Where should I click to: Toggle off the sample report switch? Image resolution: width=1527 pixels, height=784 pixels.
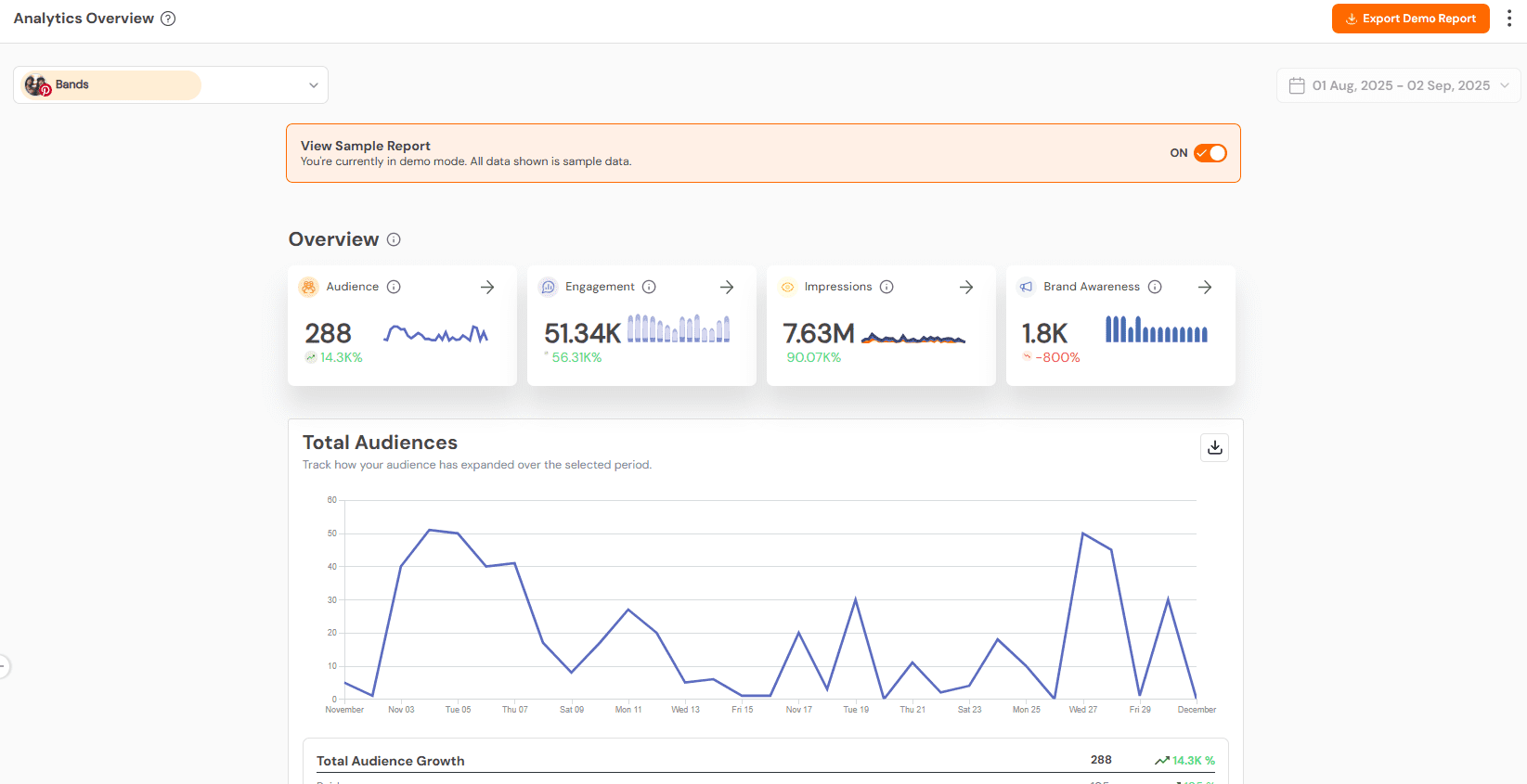pyautogui.click(x=1210, y=153)
